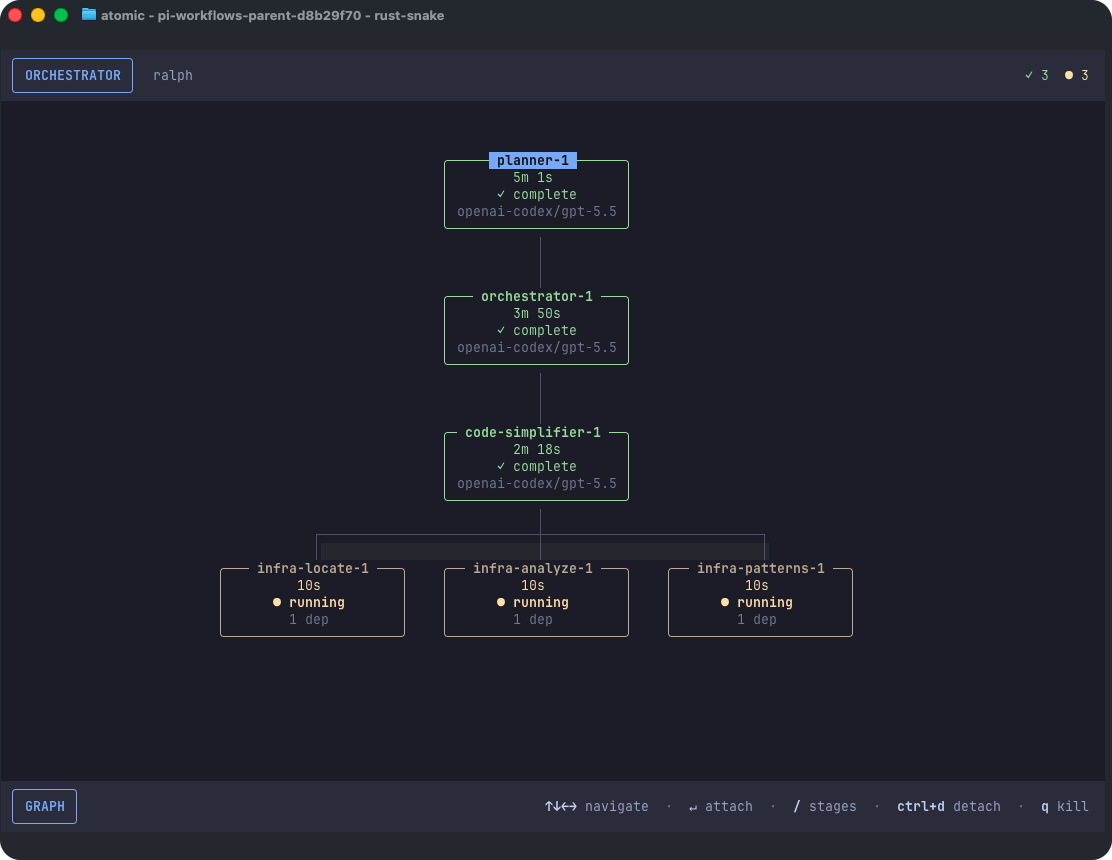1112x860 pixels.
Task: Click complete status in planner-1
Action: coord(537,194)
